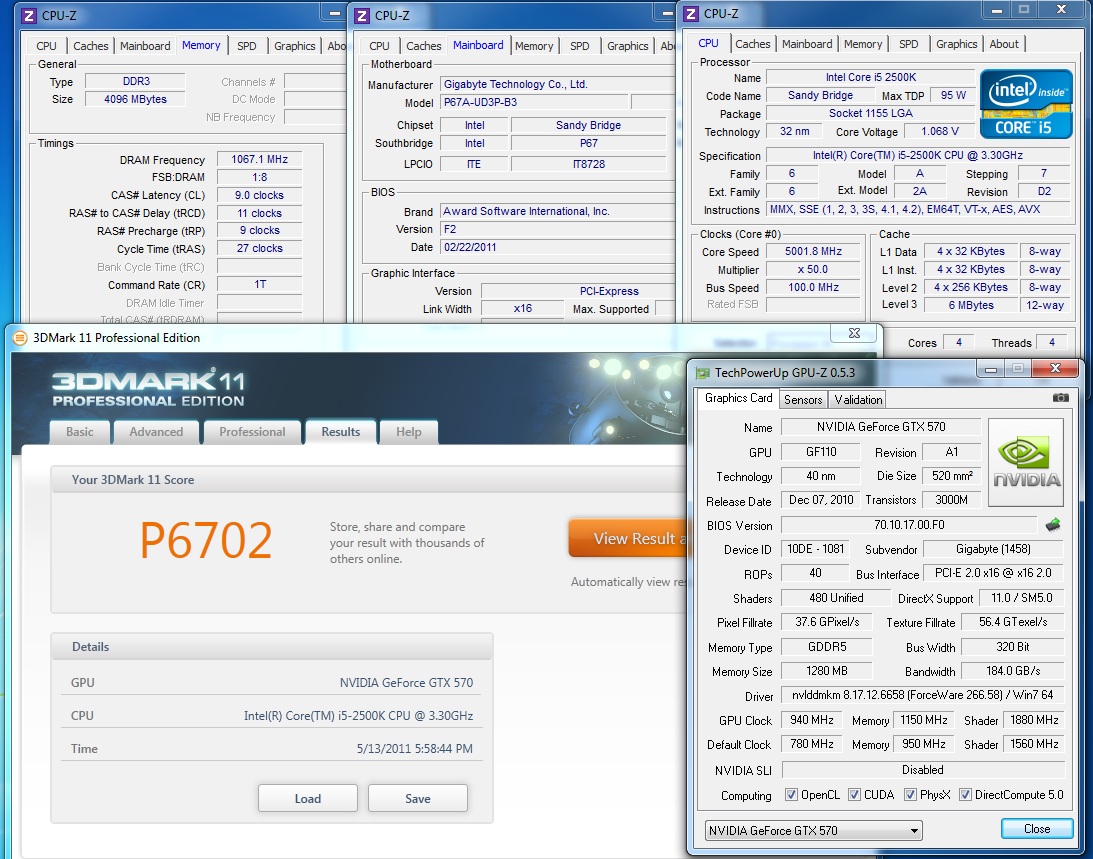Click the CPU-Z icon of the rightmost window
Image resolution: width=1093 pixels, height=859 pixels.
[691, 13]
